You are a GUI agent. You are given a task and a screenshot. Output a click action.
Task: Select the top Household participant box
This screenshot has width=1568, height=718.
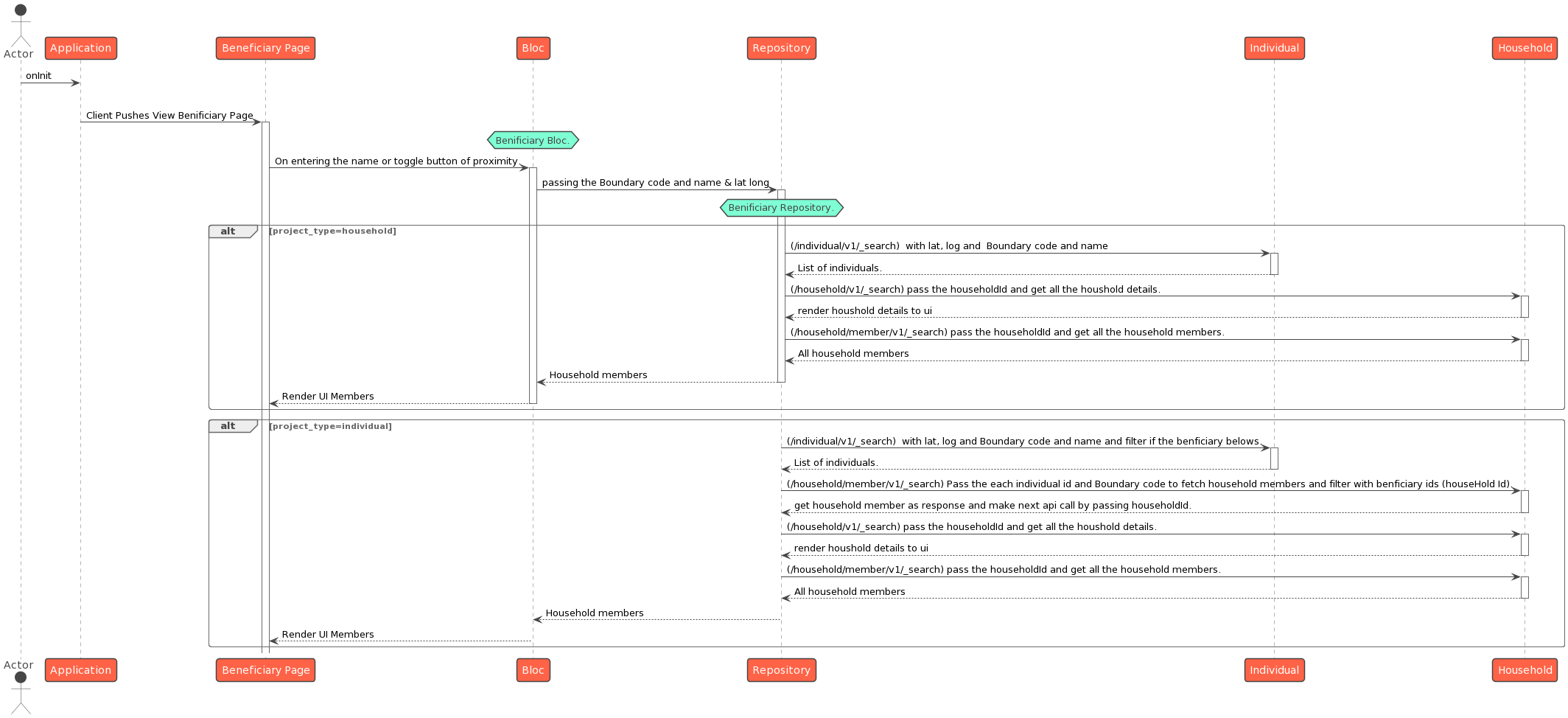pos(1525,48)
